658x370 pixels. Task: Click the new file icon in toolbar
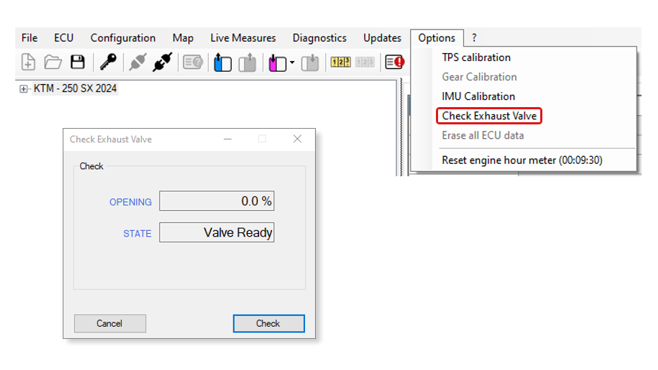coord(28,62)
